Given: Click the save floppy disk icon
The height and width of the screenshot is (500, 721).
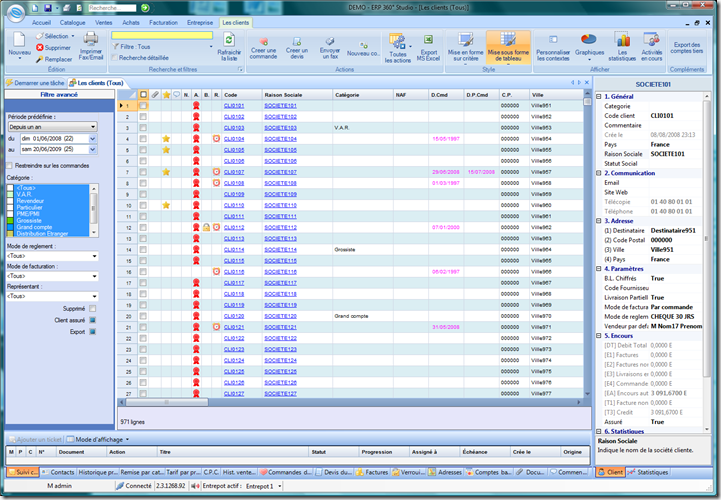Looking at the screenshot, I should coord(47,8).
